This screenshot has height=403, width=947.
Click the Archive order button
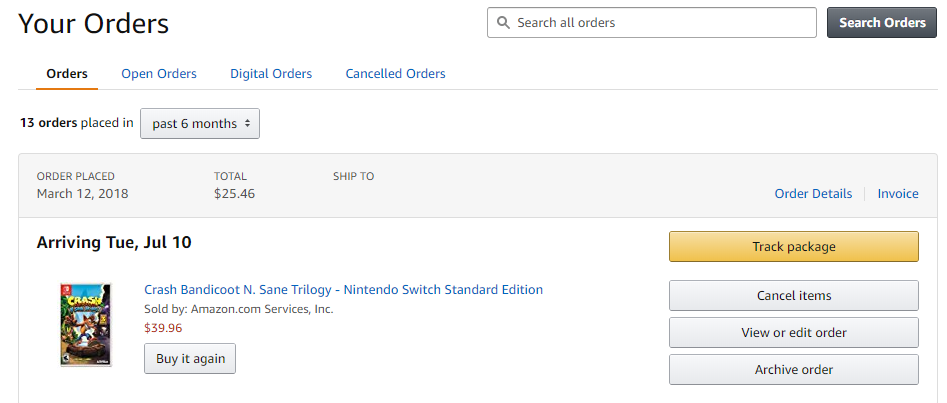click(x=794, y=369)
